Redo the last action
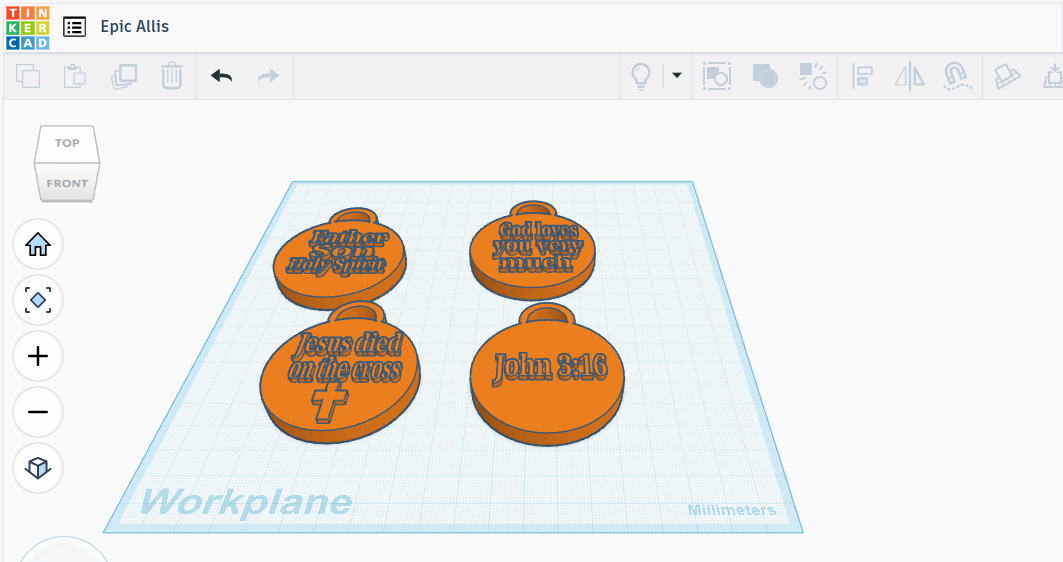1063x562 pixels. [x=268, y=76]
